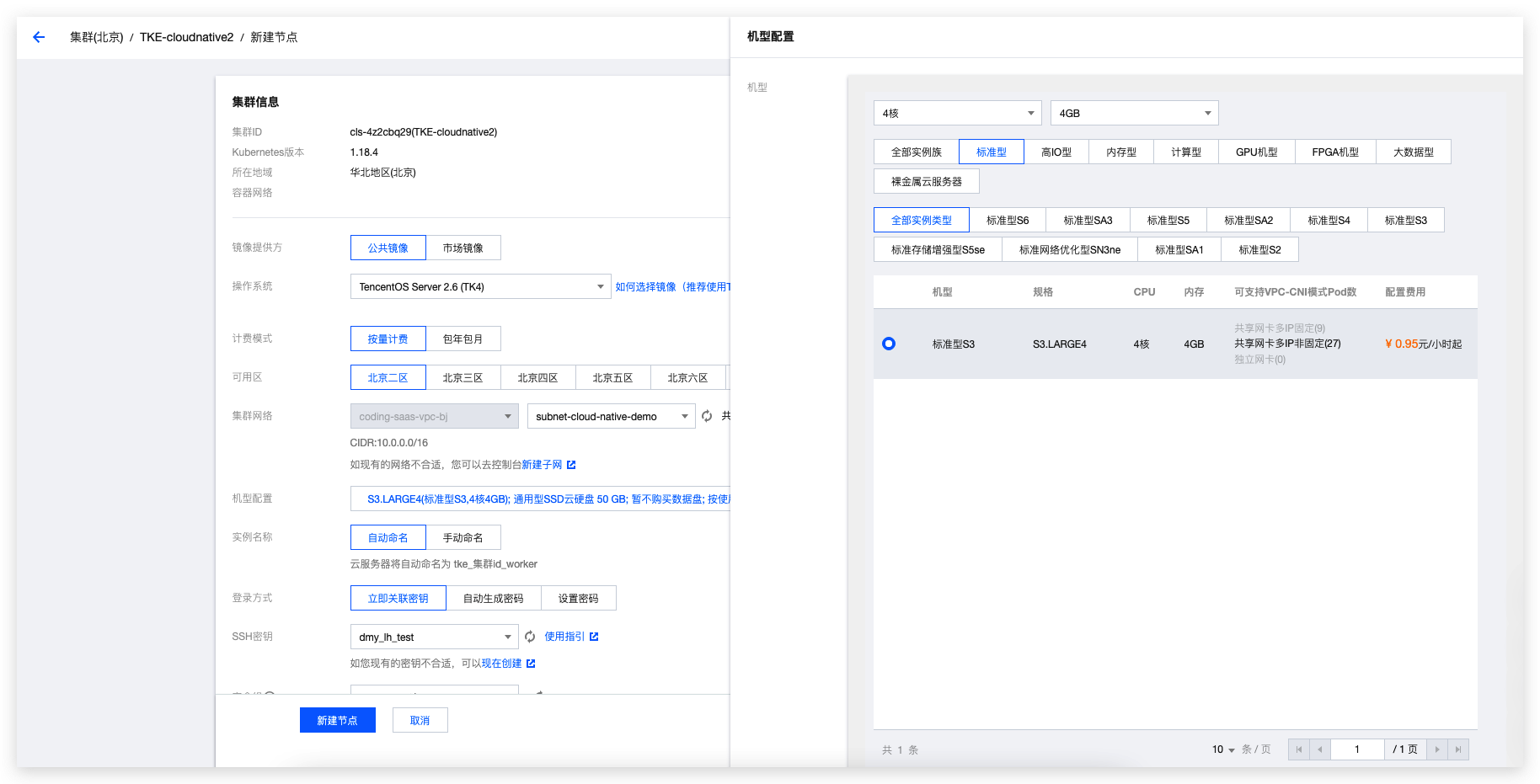Filter by 标准存储增强型S5se type

pos(938,249)
